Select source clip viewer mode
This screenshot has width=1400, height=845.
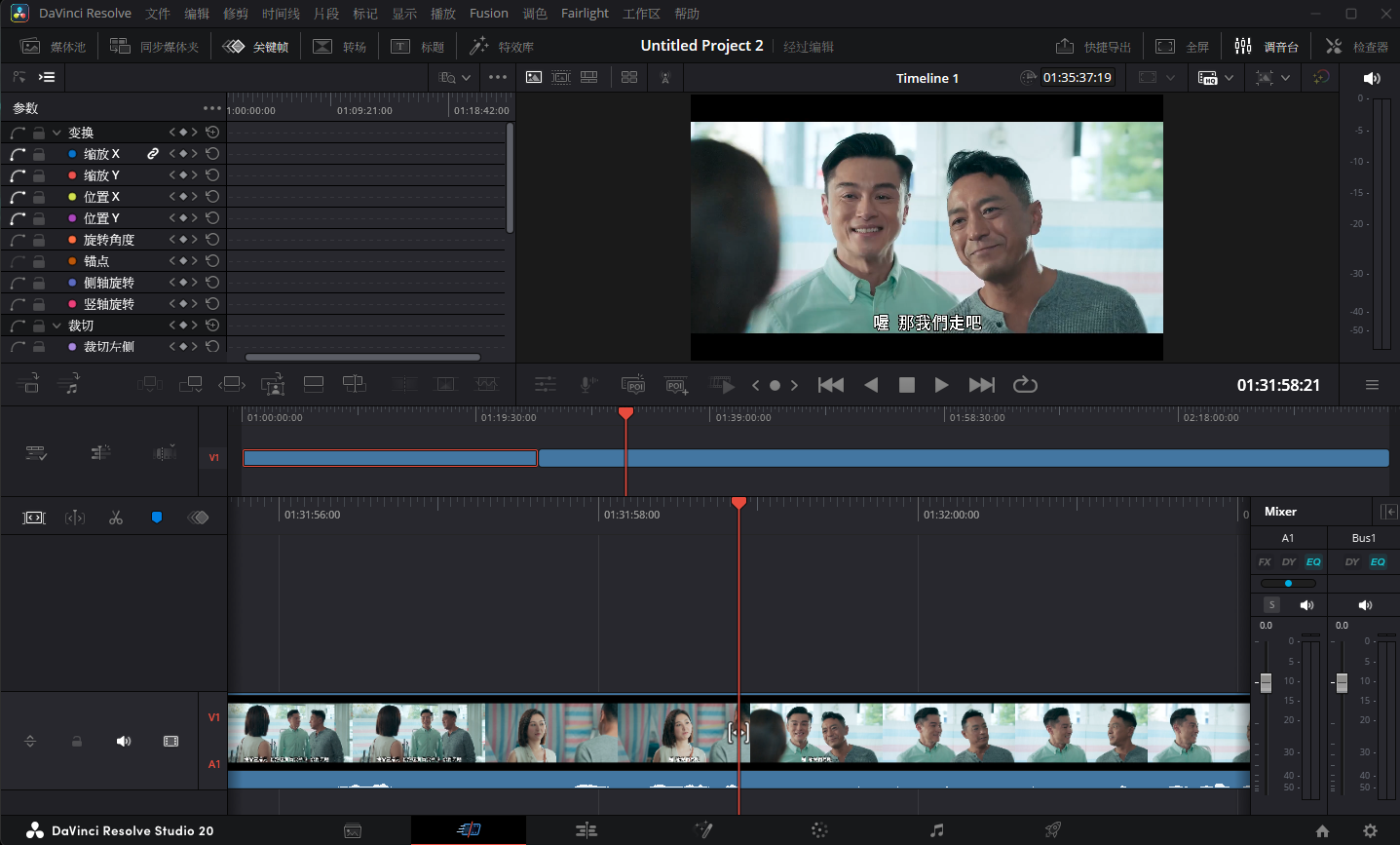click(x=534, y=77)
